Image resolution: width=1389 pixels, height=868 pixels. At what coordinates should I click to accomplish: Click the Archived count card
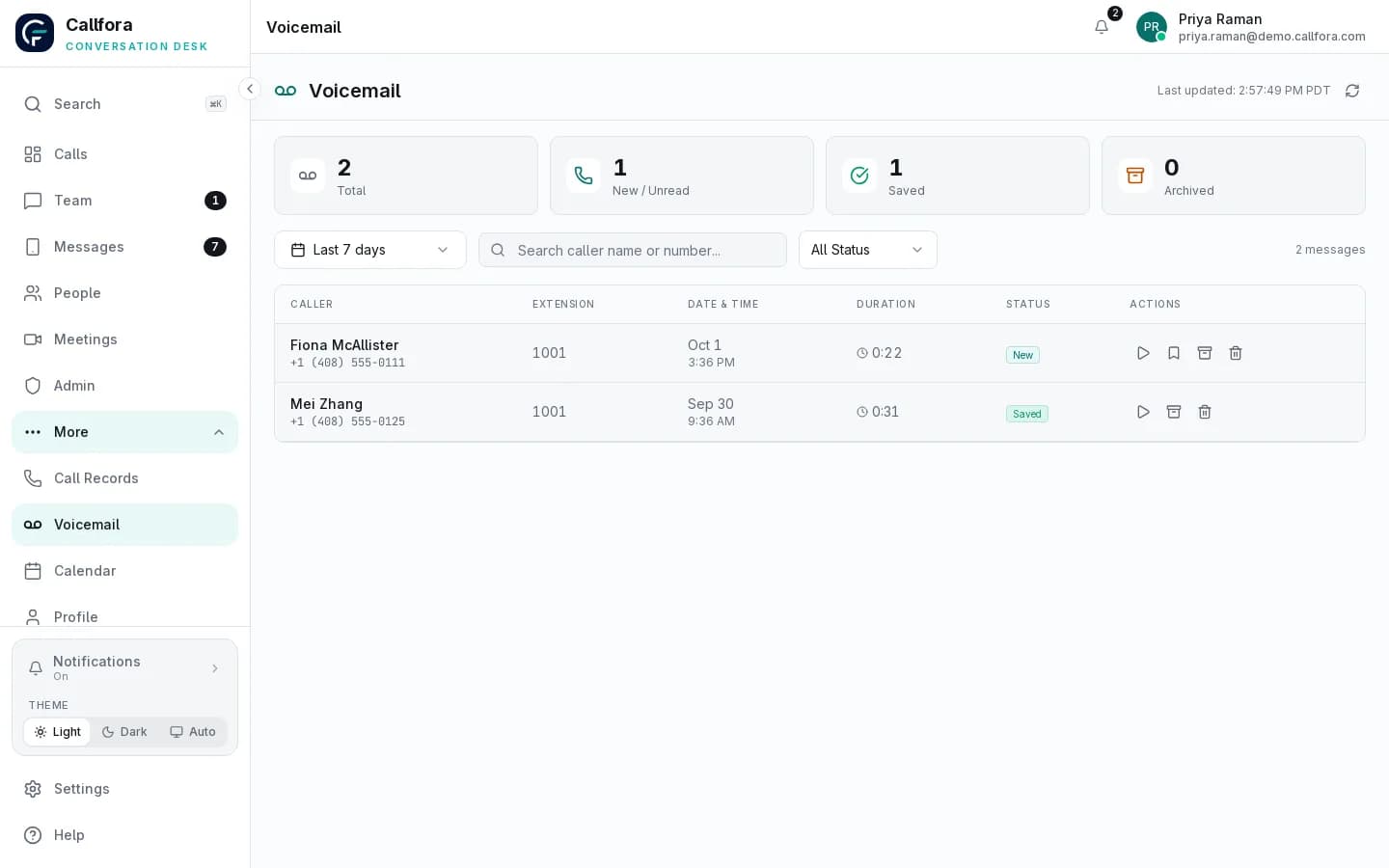click(1234, 176)
